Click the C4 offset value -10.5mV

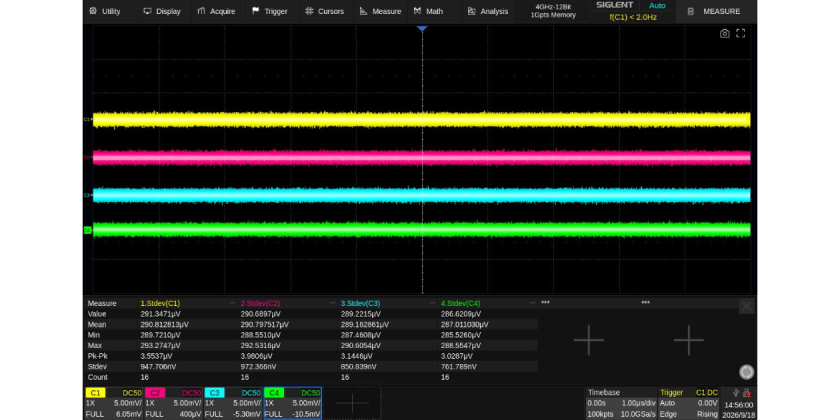tap(306, 414)
